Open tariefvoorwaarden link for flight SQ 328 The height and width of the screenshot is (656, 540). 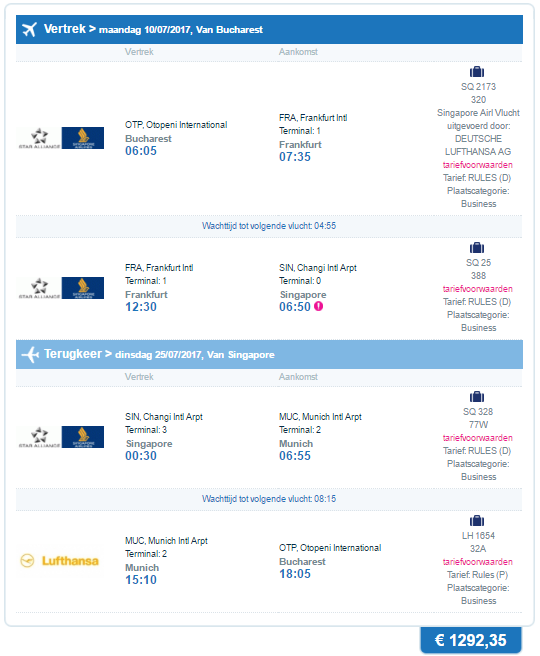[x=478, y=438]
